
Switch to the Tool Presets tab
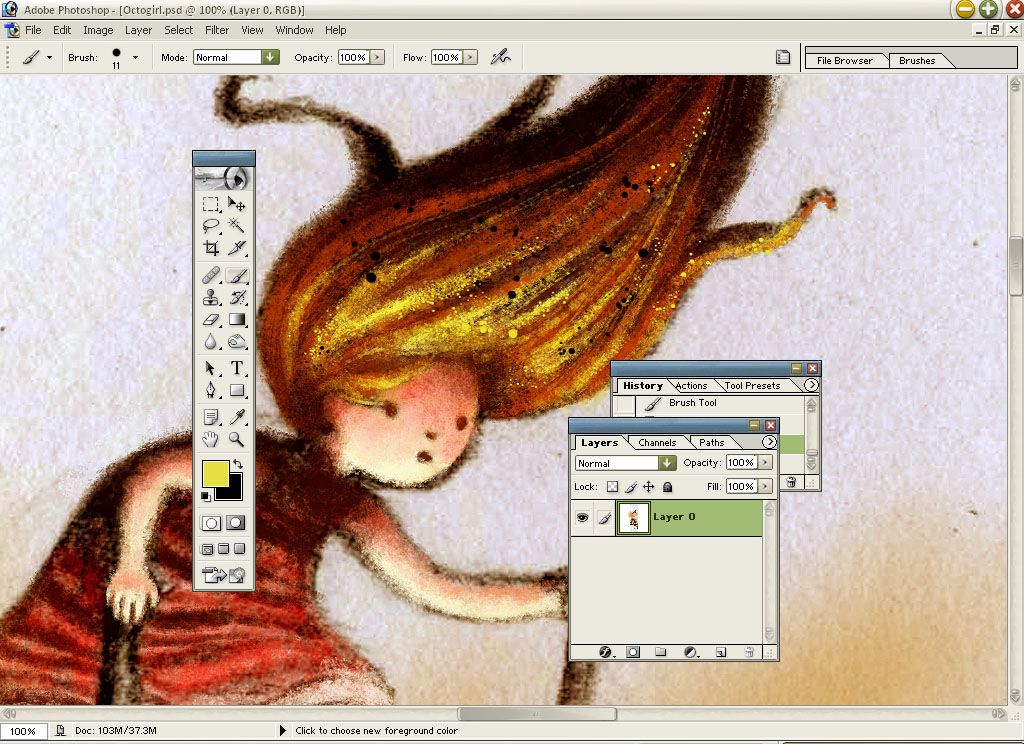click(752, 386)
